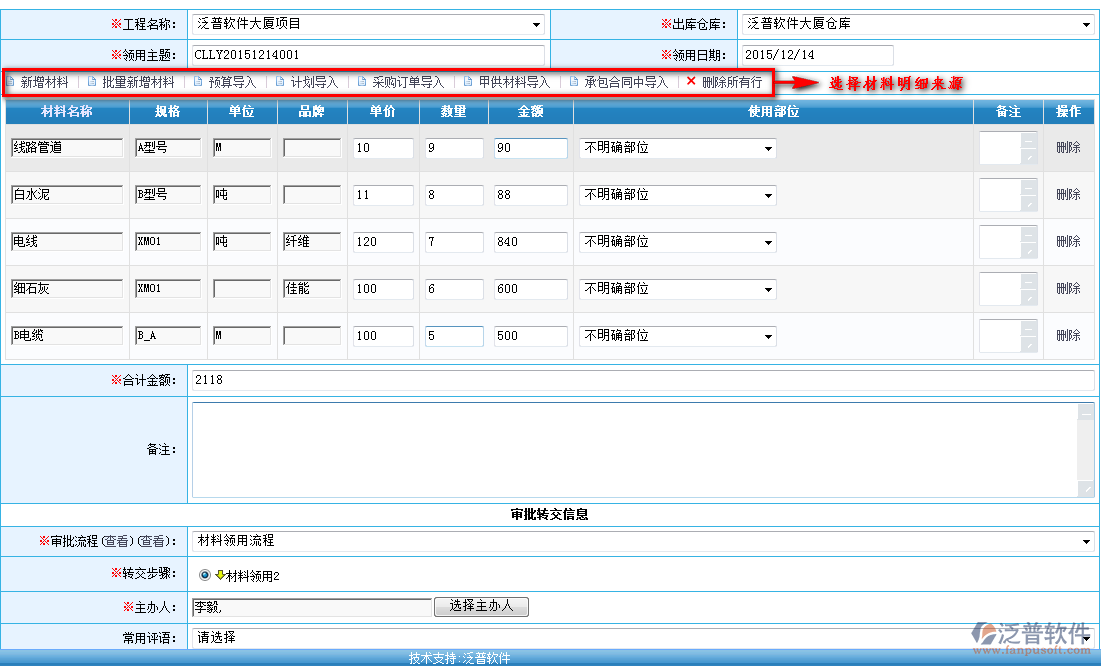Viewport: 1101px width, 666px height.
Task: Click the 领用日期 date field
Action: [x=816, y=55]
